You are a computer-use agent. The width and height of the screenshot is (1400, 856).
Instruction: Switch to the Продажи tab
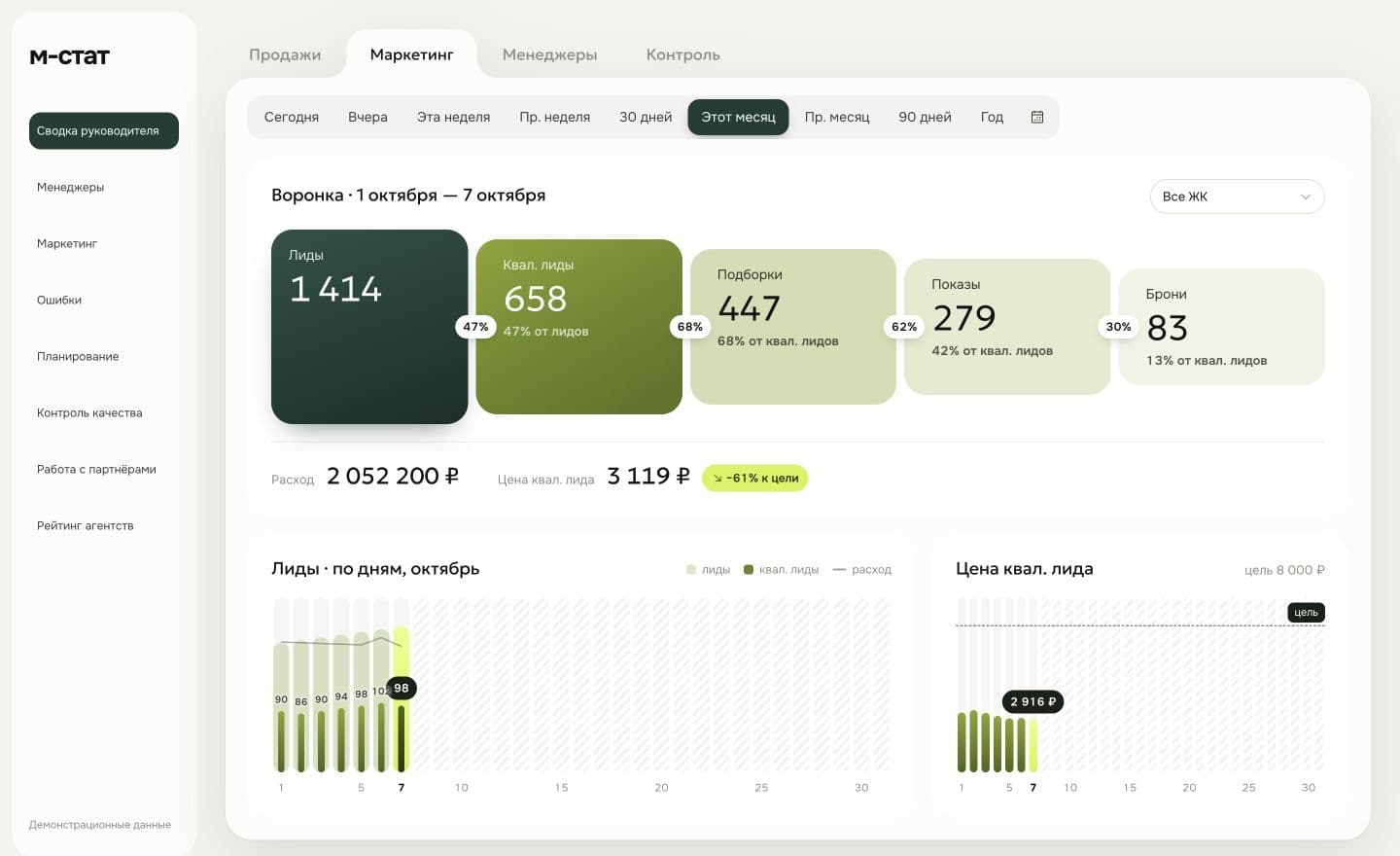pos(285,54)
